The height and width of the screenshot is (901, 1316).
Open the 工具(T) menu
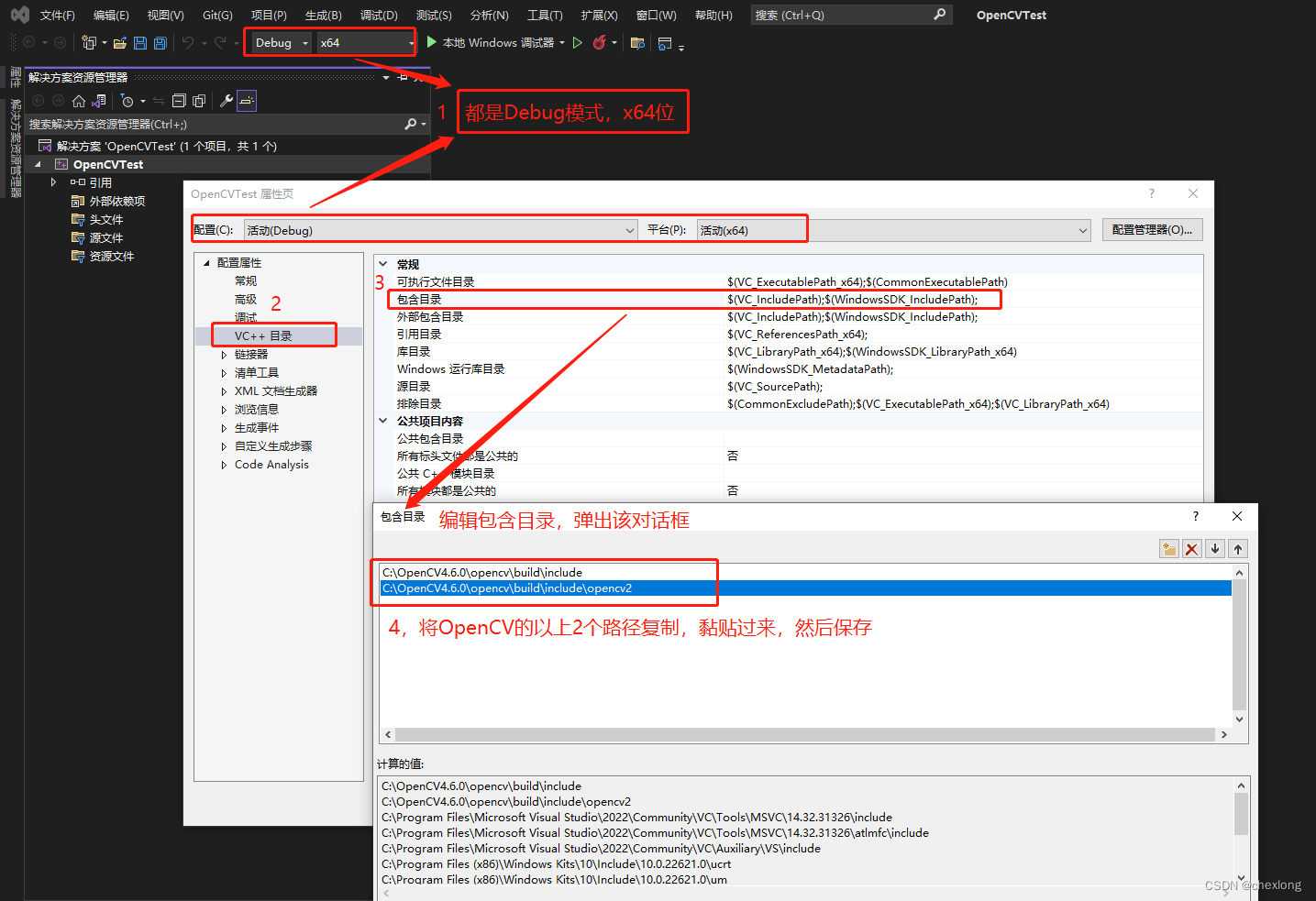(x=545, y=15)
